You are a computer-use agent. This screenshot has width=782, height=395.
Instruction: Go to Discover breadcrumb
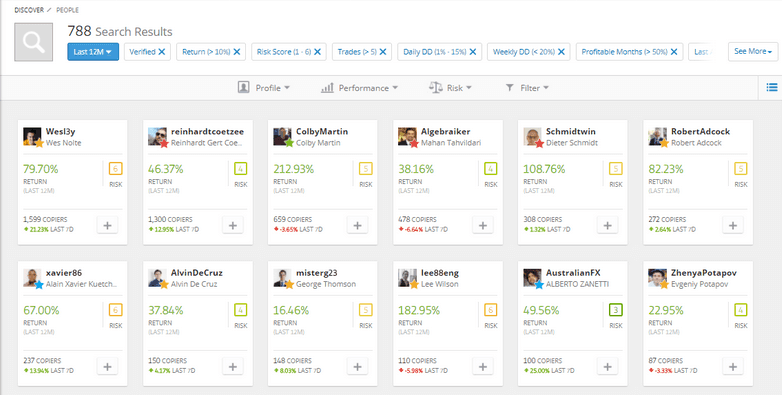(x=28, y=10)
